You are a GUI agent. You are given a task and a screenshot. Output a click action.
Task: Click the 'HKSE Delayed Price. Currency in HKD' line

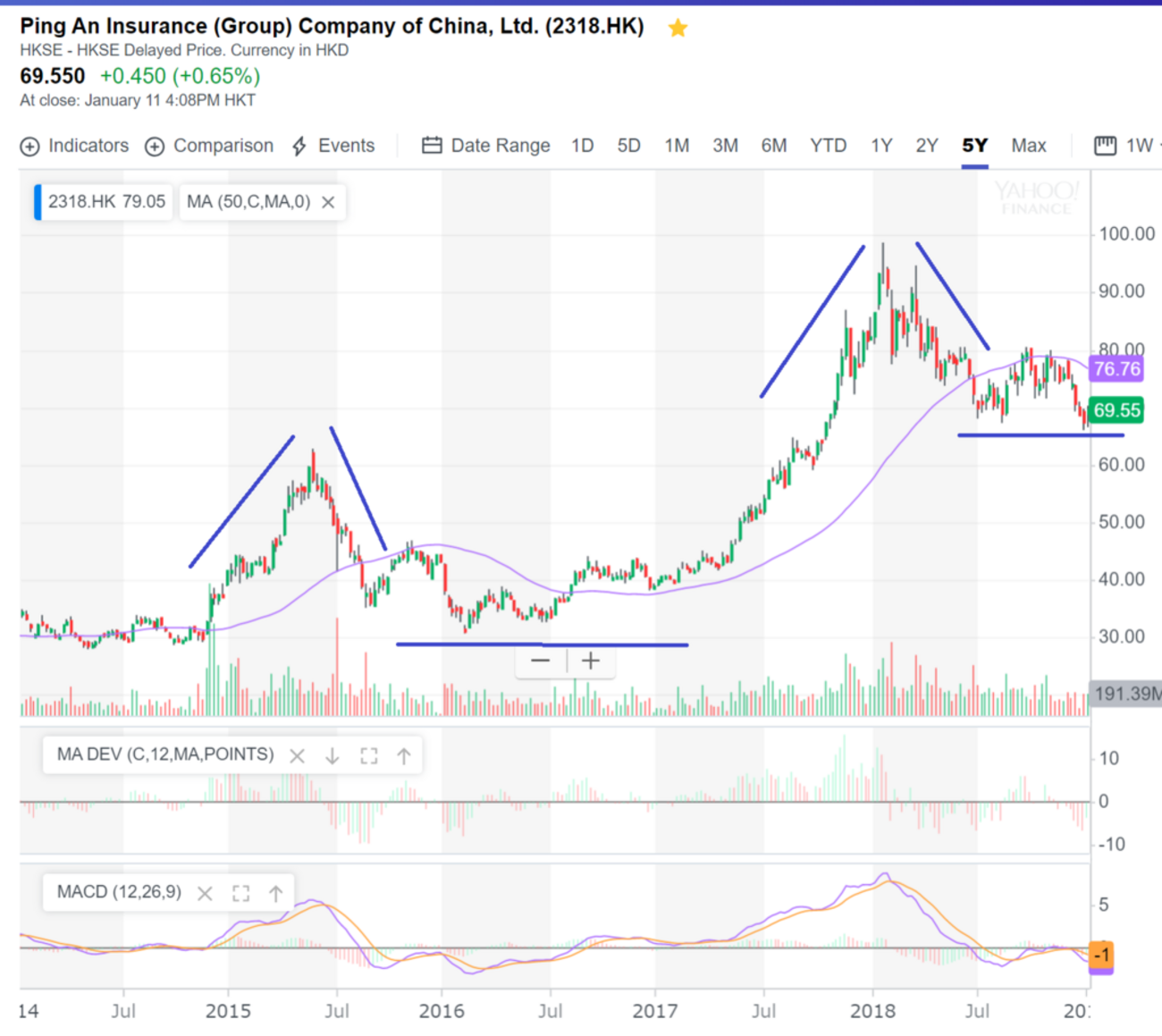click(184, 50)
